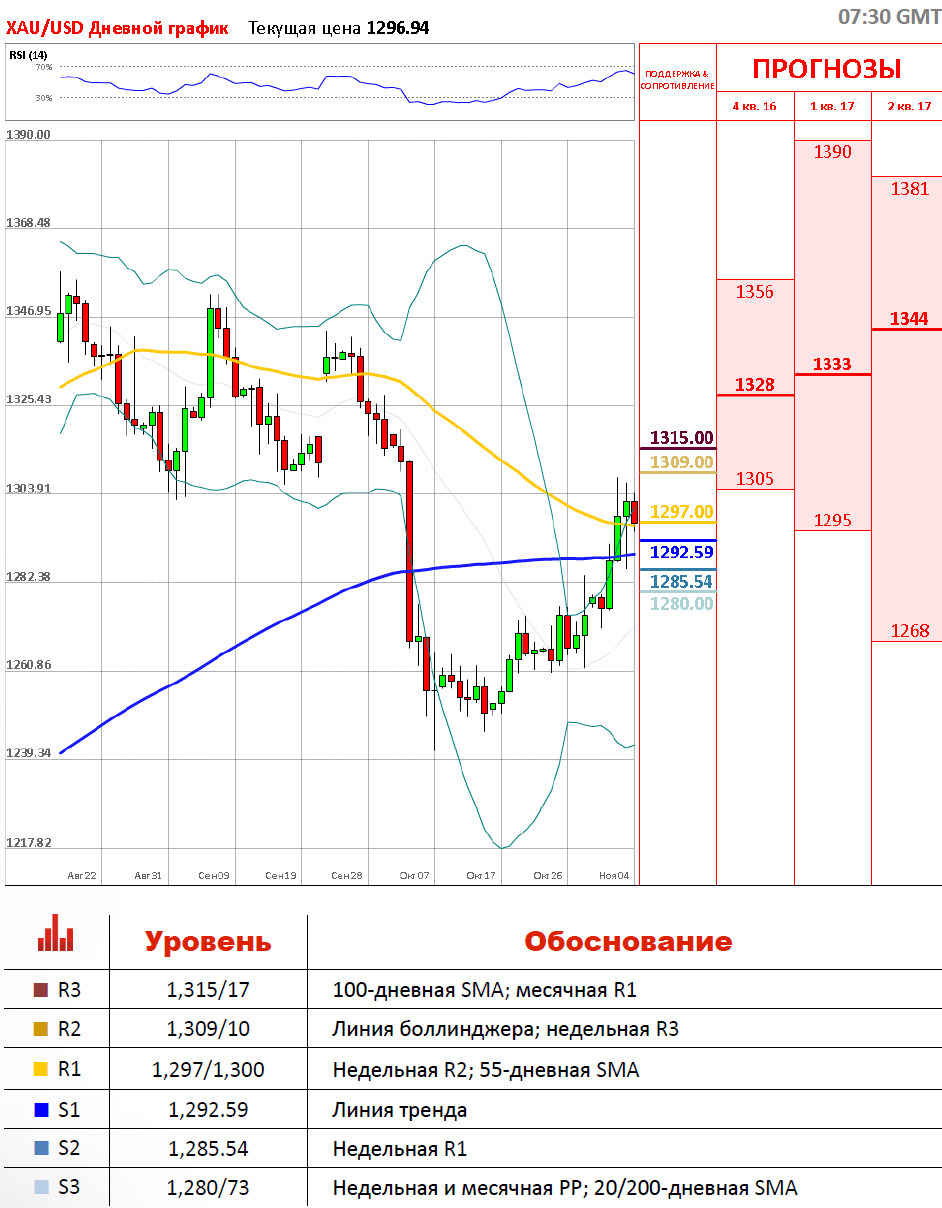
Task: Click the R3 dark red color square
Action: point(41,990)
